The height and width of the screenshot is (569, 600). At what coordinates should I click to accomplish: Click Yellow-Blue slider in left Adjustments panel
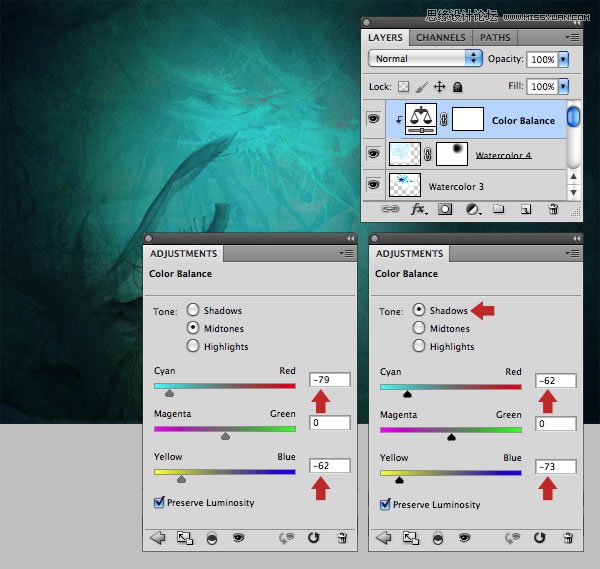(x=225, y=472)
